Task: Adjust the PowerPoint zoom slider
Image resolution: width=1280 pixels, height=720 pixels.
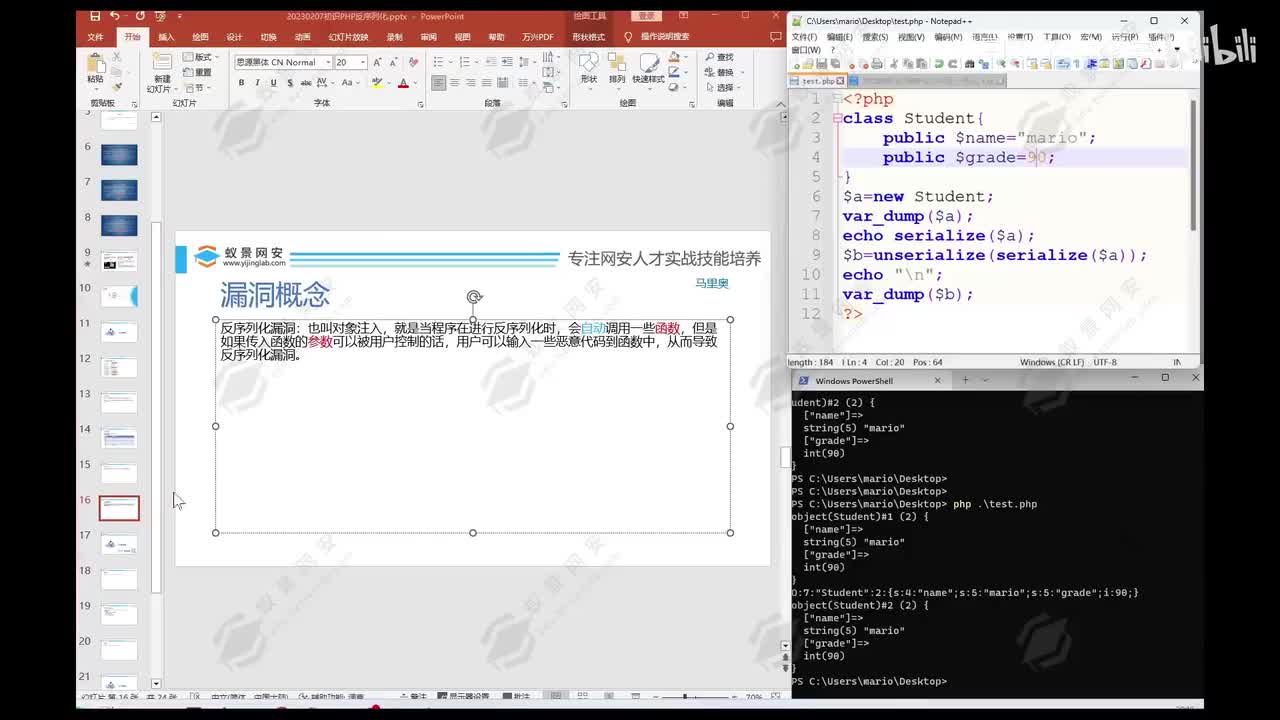Action: (685, 696)
